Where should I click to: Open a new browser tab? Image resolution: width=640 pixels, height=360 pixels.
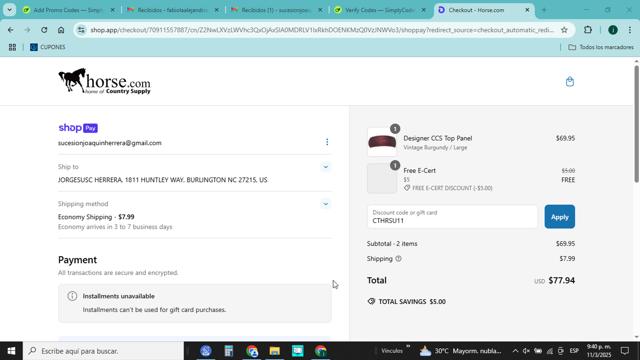(544, 10)
